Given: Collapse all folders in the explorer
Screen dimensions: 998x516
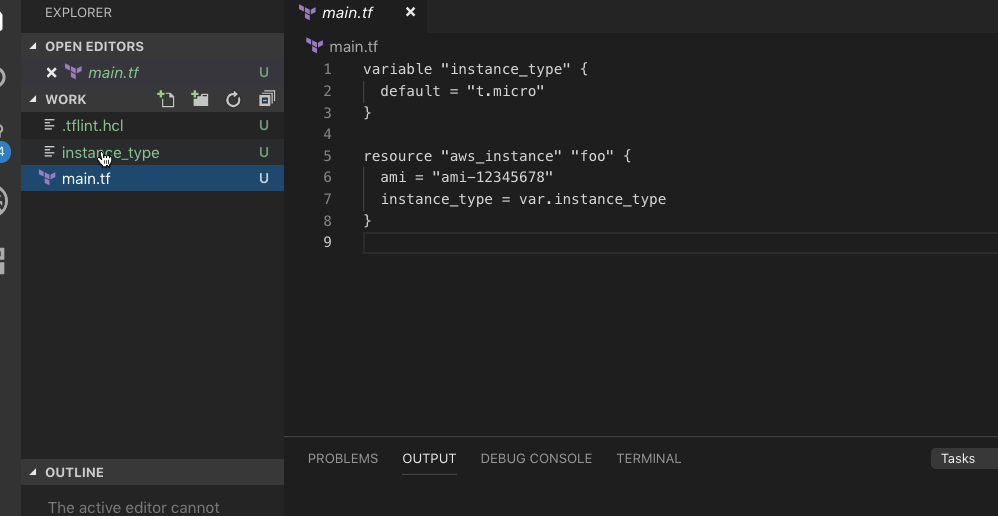Looking at the screenshot, I should click(266, 99).
